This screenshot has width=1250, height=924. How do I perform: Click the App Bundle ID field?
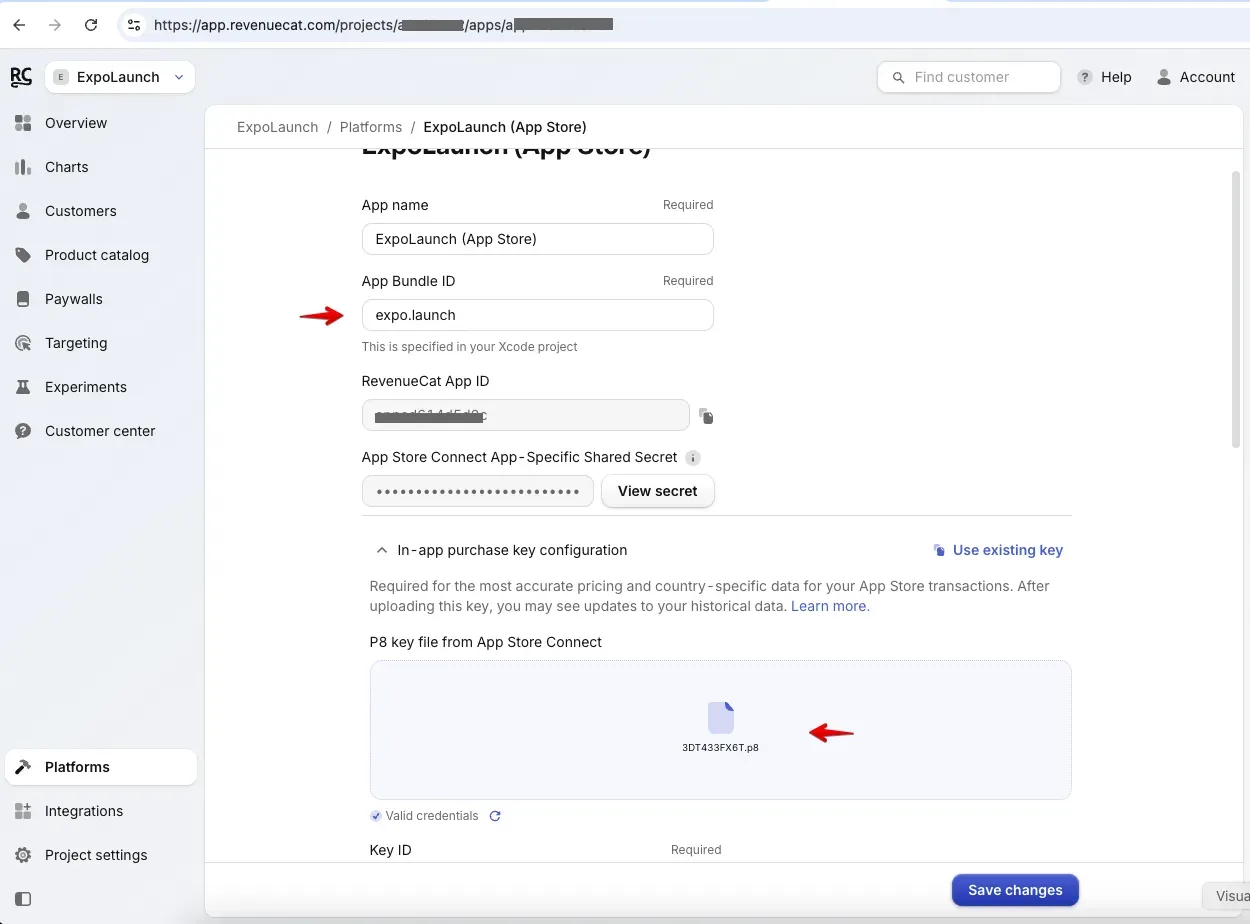click(x=538, y=315)
